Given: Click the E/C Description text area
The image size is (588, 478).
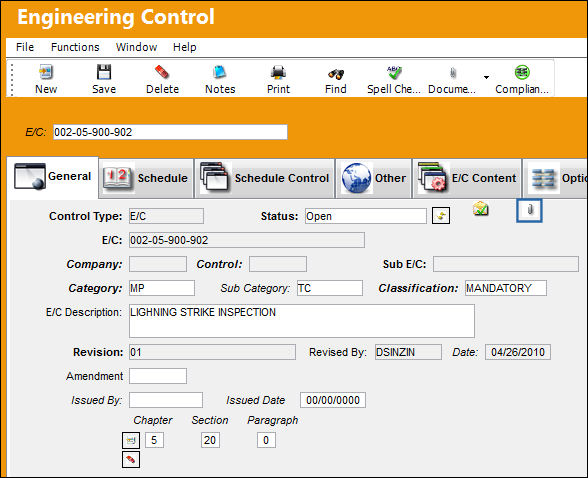Looking at the screenshot, I should point(302,321).
